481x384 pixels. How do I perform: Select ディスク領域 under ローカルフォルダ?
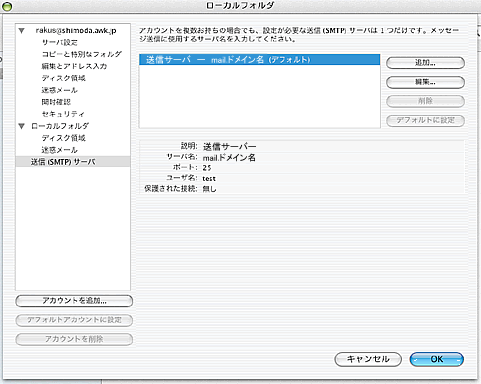click(63, 138)
